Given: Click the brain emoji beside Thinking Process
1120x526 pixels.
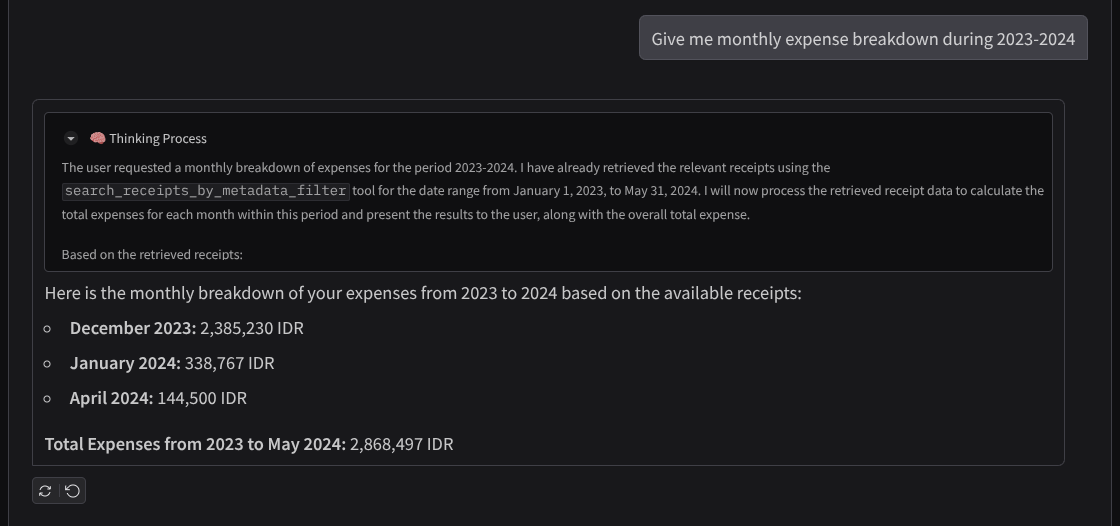Looking at the screenshot, I should pos(98,138).
